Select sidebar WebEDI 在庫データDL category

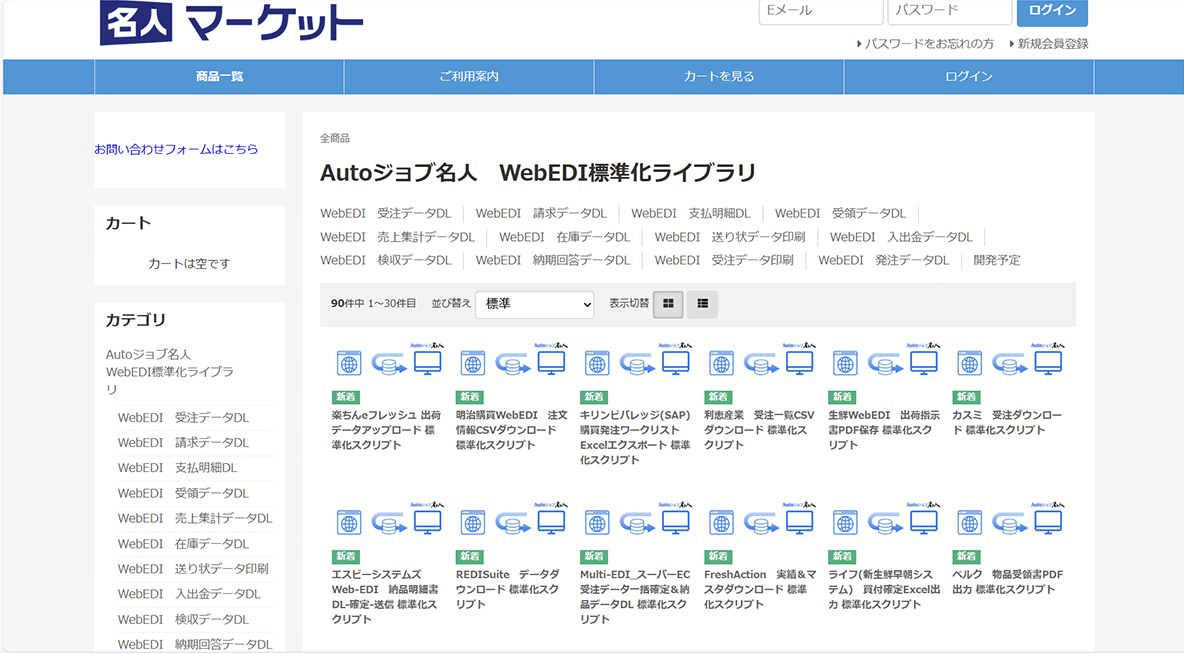pos(183,544)
